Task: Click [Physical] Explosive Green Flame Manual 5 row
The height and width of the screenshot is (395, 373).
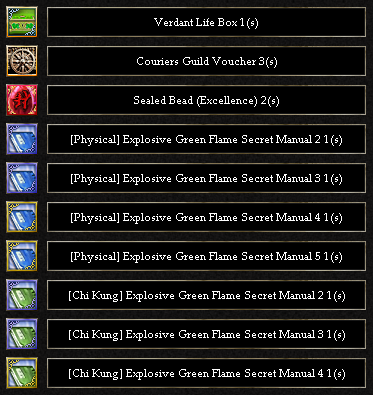Action: pos(206,256)
